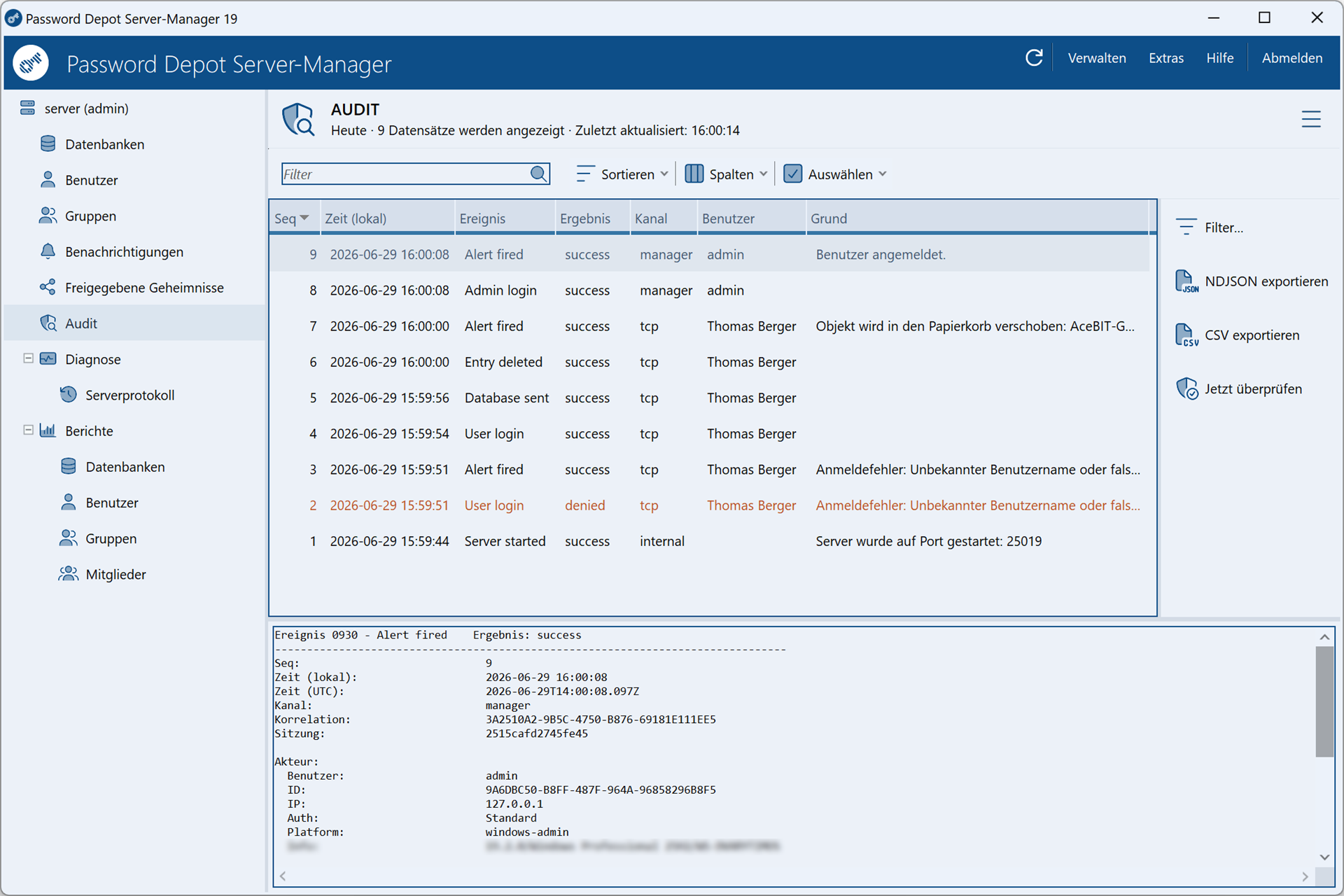Click the NDJSON export file icon
The height and width of the screenshot is (896, 1344).
1186,281
